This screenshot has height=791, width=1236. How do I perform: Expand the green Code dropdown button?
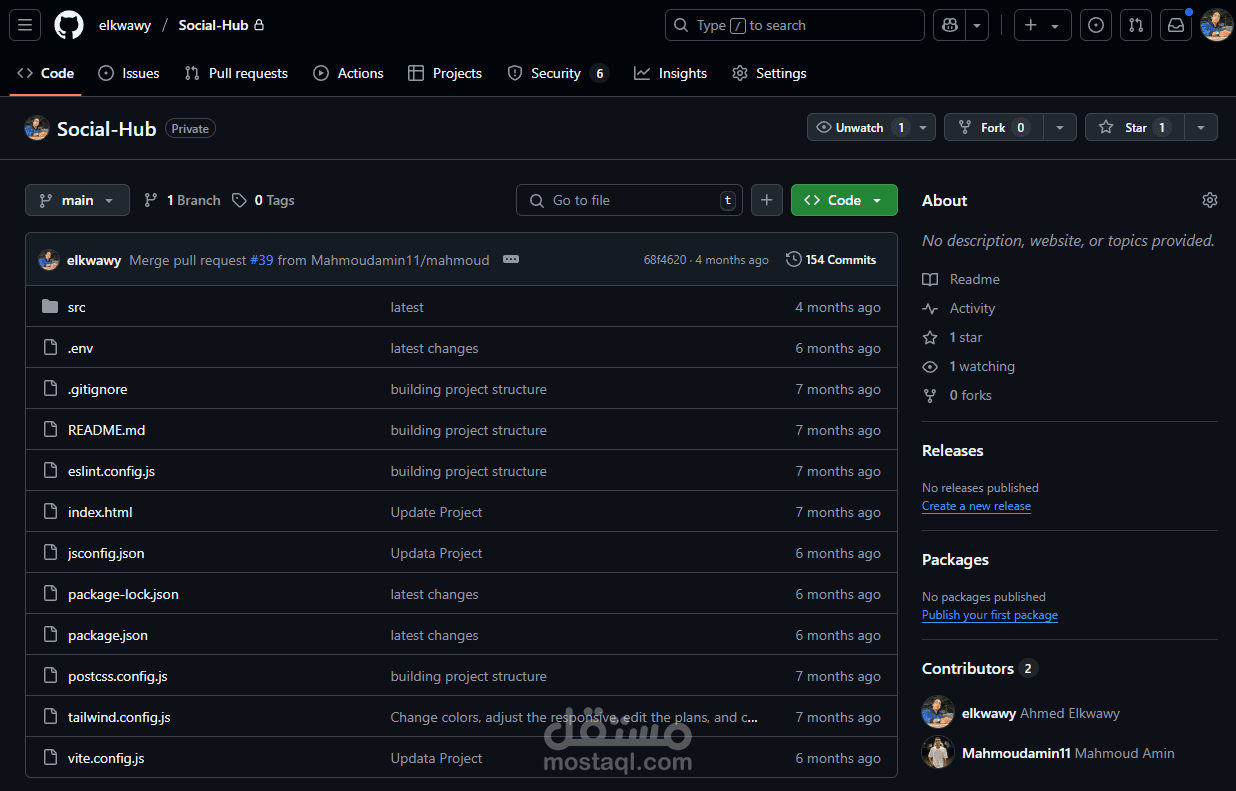click(x=844, y=200)
